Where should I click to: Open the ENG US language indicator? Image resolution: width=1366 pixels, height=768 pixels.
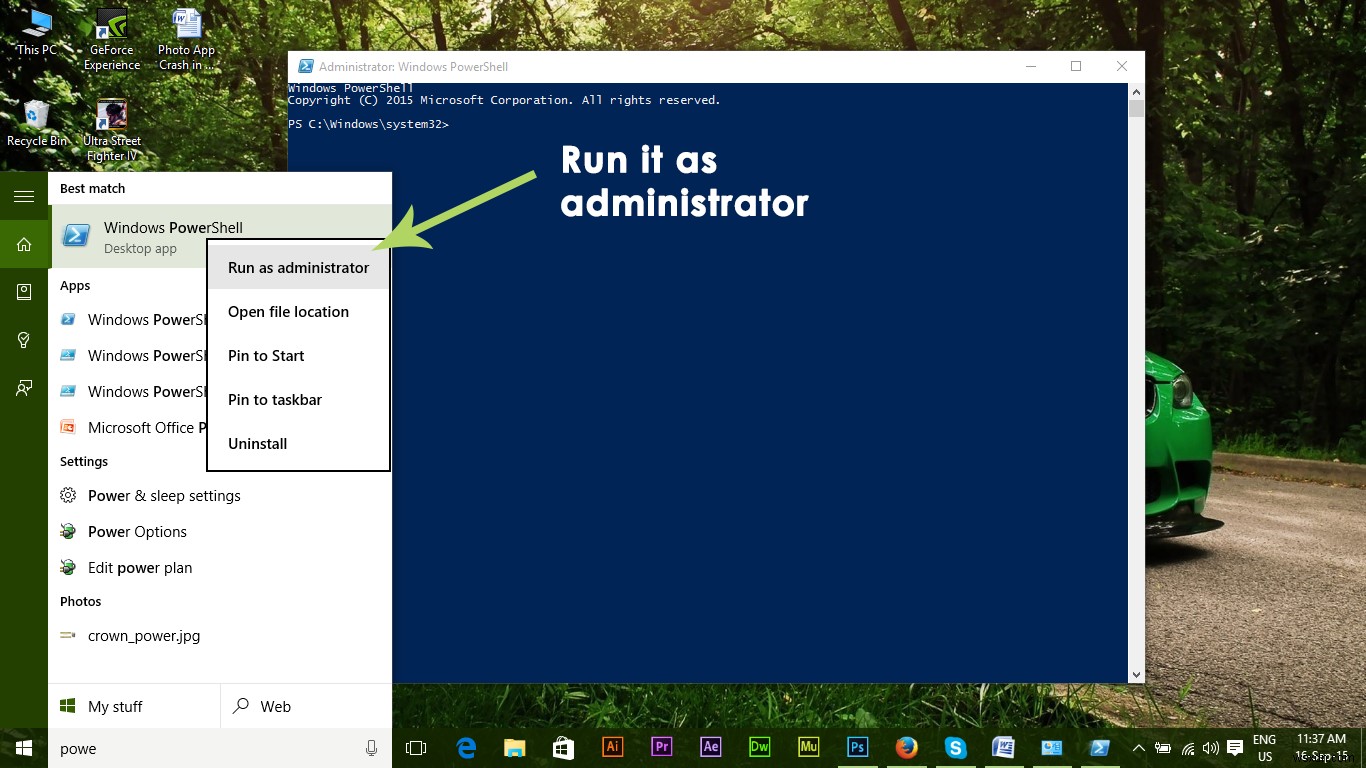coord(1265,748)
